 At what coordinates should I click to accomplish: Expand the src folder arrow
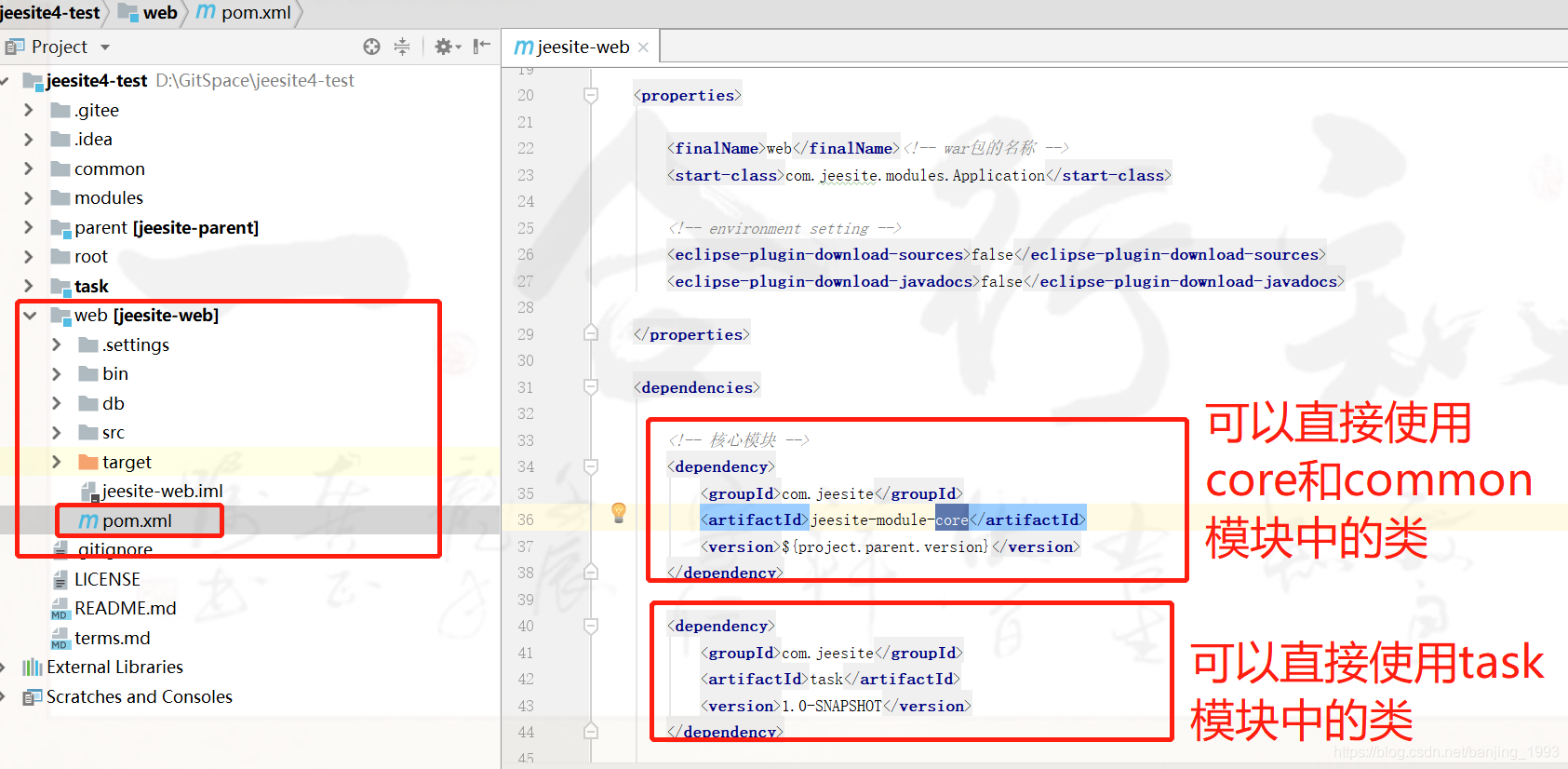pos(57,432)
